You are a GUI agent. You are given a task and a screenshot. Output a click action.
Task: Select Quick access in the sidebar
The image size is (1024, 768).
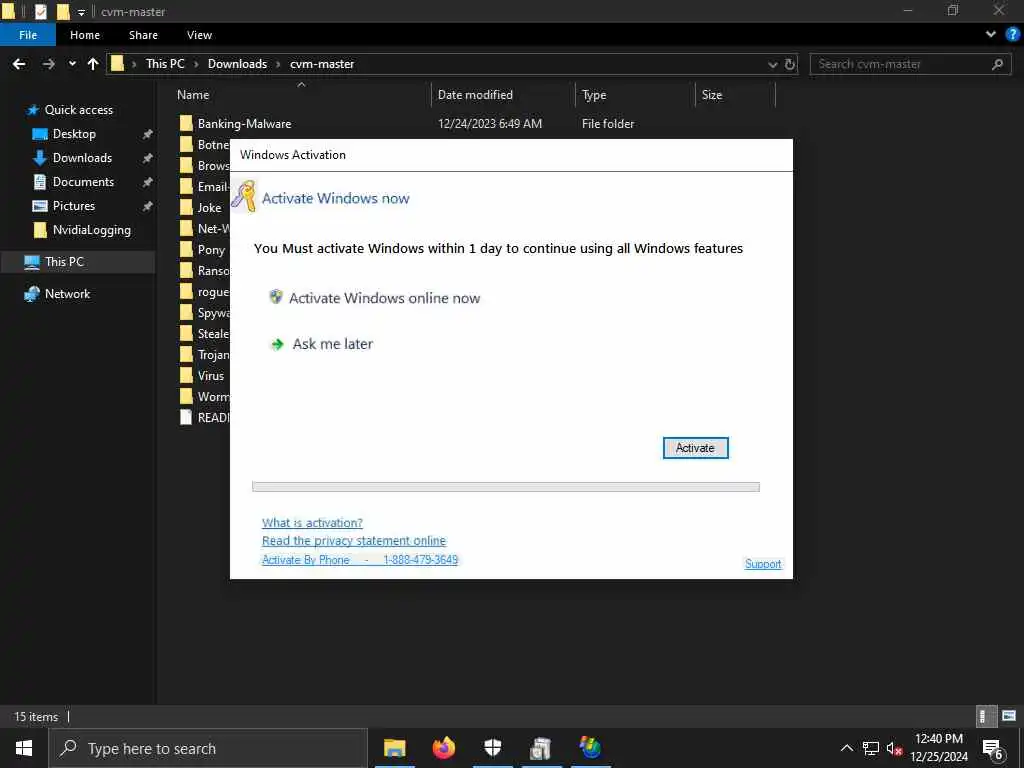pos(78,110)
